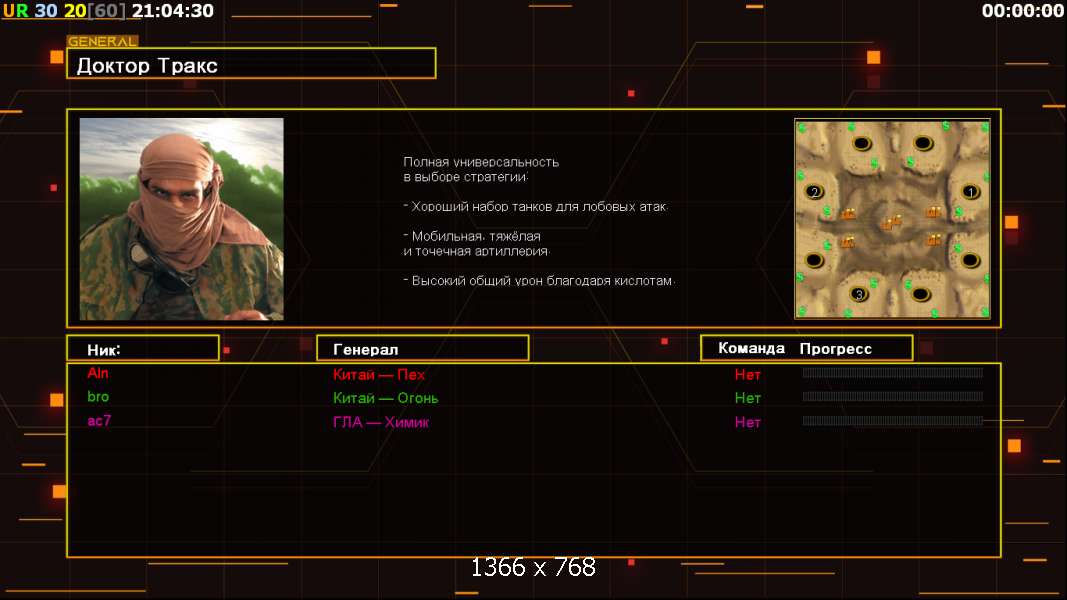Click the Доктор Тракс name field
Image resolution: width=1067 pixels, height=600 pixels.
pos(251,63)
